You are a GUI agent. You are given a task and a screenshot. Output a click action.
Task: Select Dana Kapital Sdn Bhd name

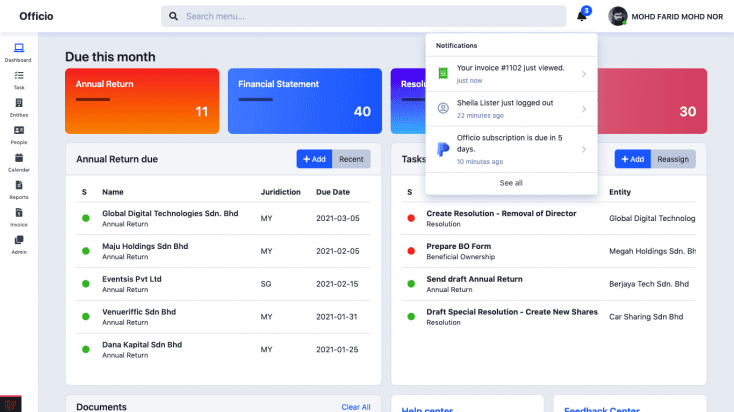pyautogui.click(x=142, y=345)
